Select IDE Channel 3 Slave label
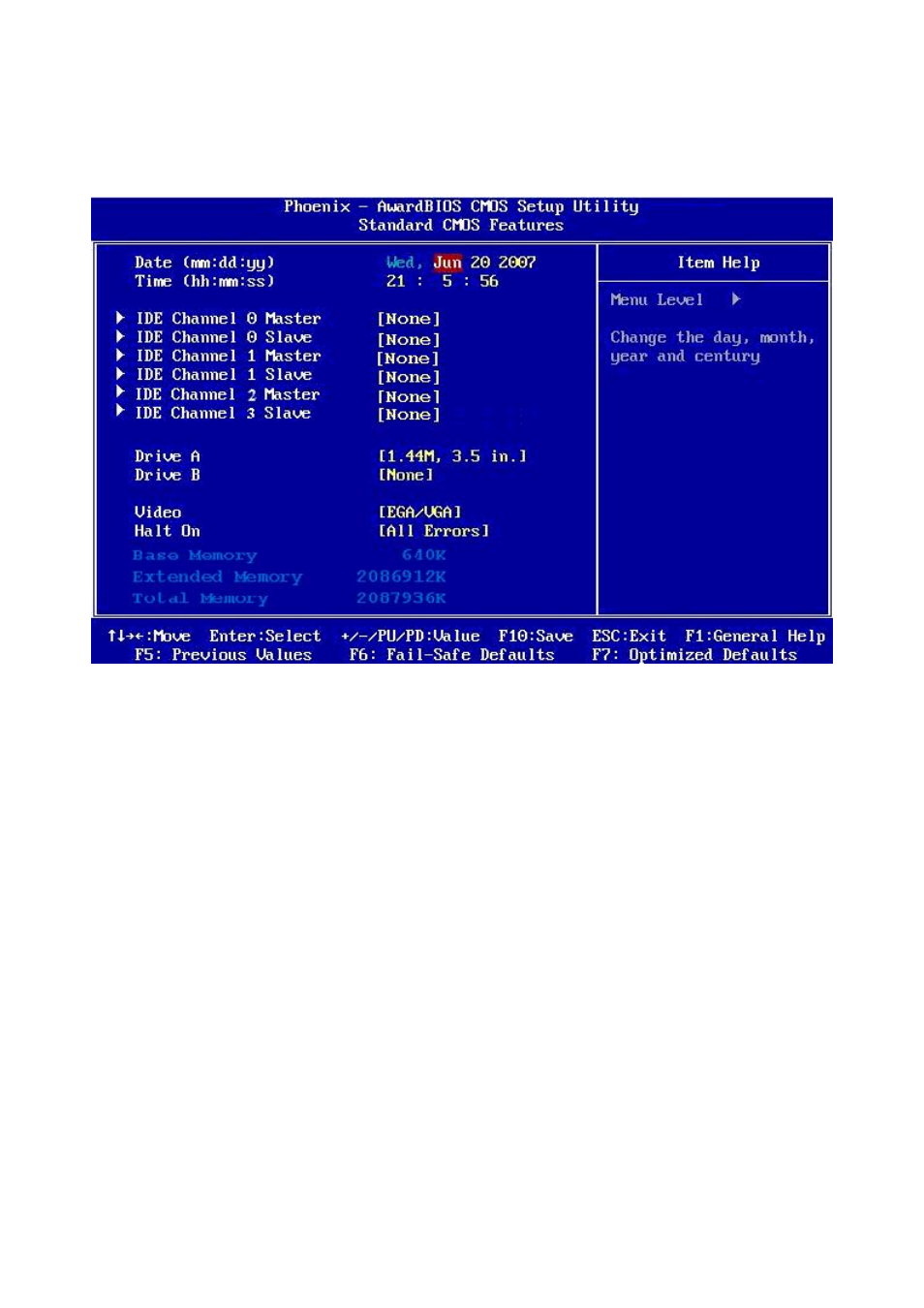 [x=223, y=413]
